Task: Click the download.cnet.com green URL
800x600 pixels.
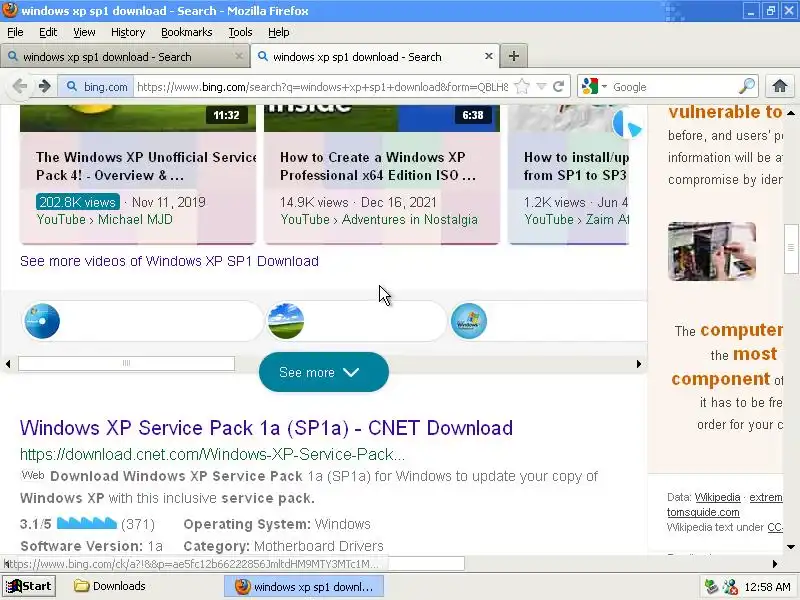Action: pos(212,454)
